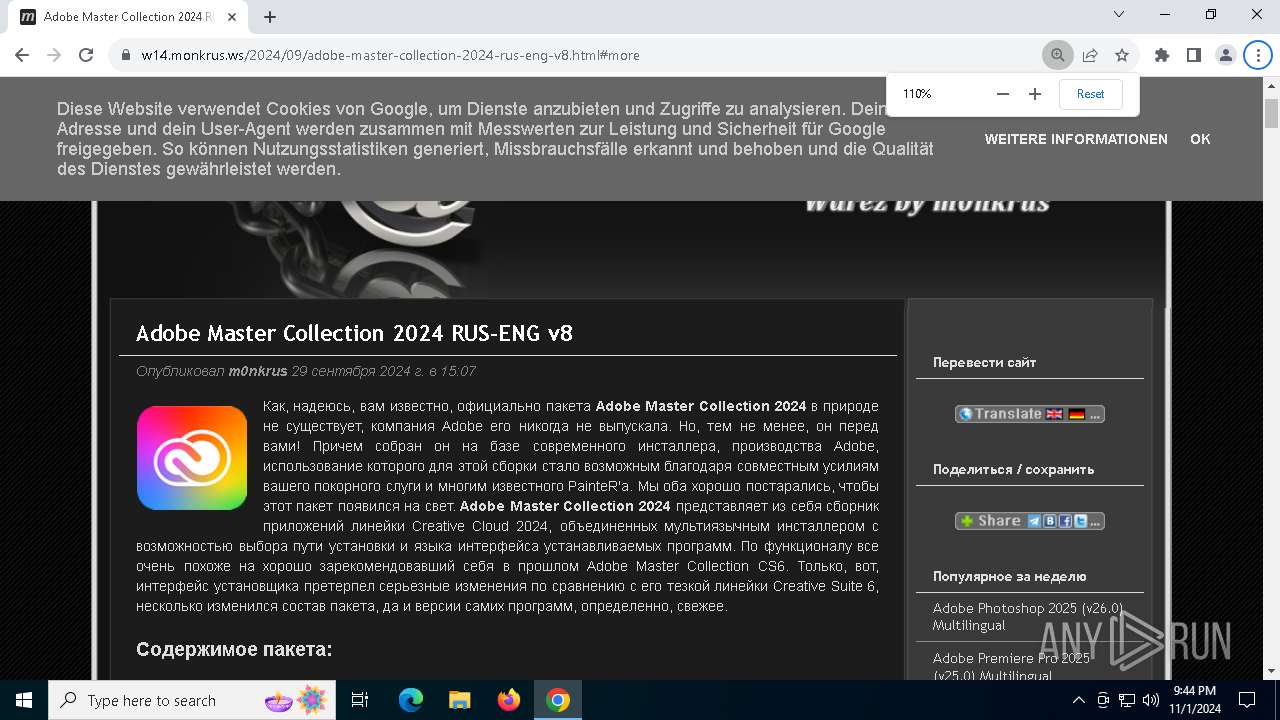Click the Translate site button
The height and width of the screenshot is (720, 1280).
tap(1030, 414)
